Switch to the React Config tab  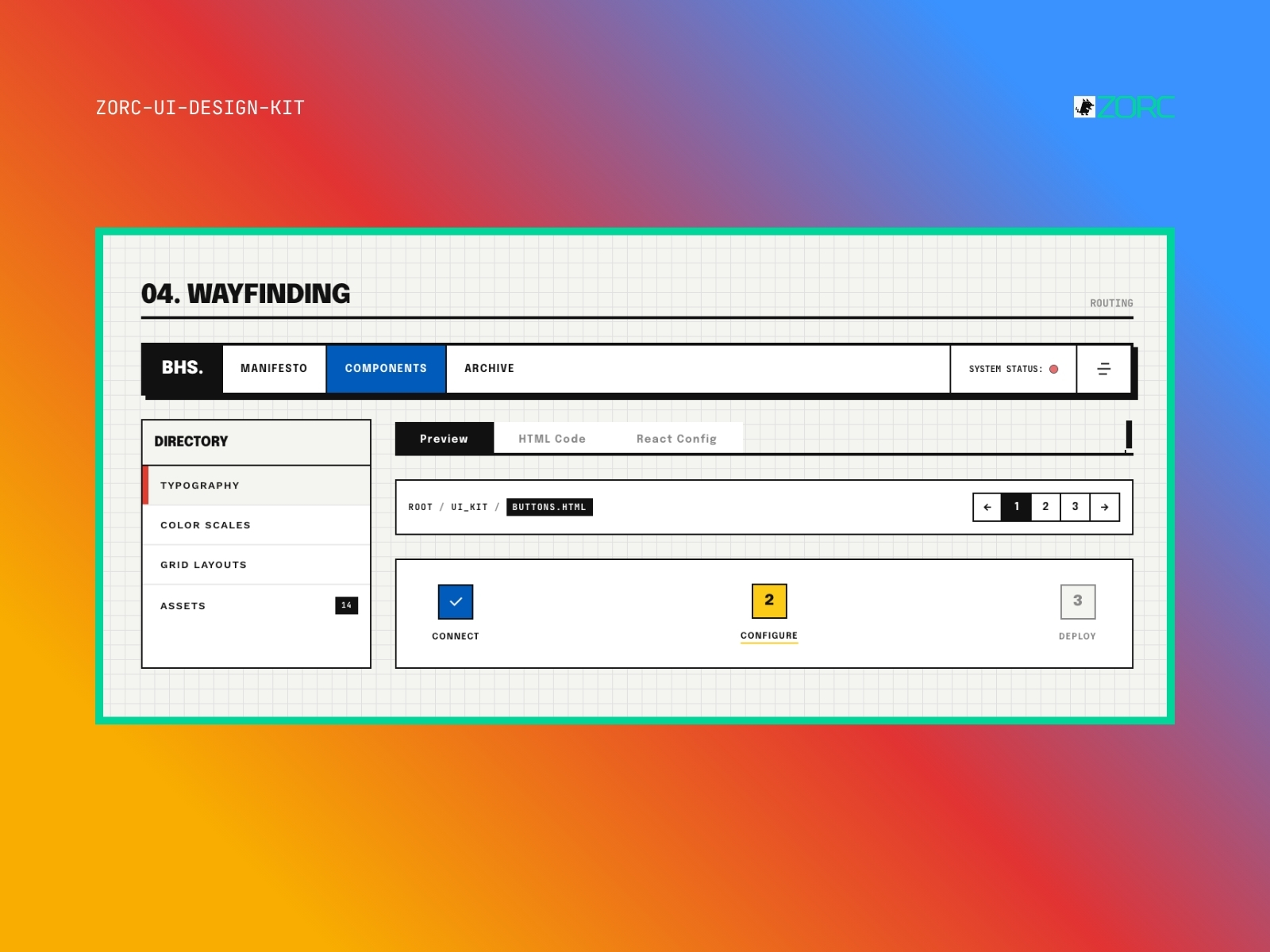(676, 439)
